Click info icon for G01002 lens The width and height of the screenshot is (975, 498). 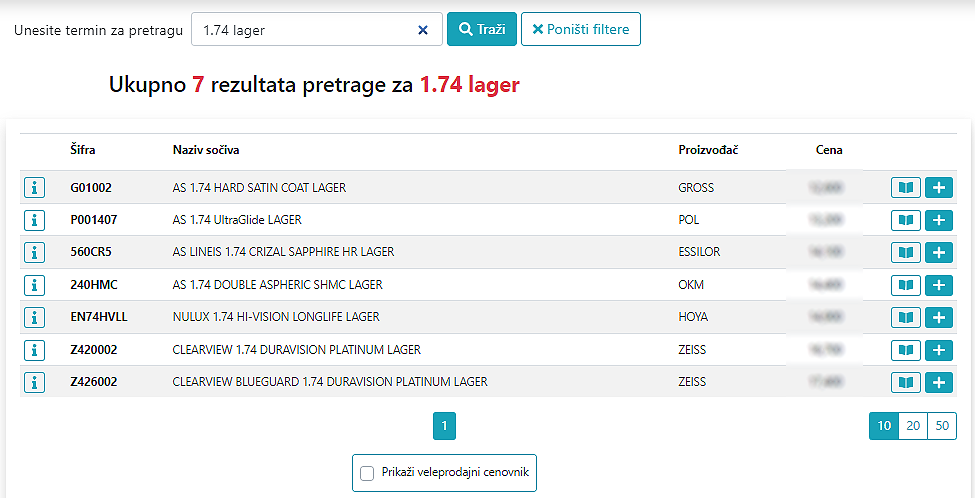[x=34, y=187]
